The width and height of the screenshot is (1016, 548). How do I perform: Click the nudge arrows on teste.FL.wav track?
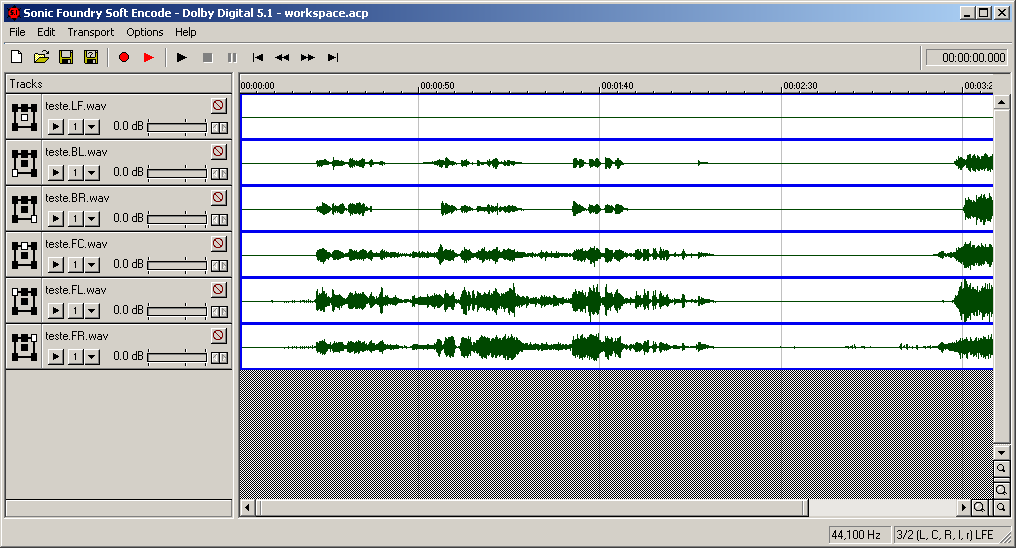[219, 312]
